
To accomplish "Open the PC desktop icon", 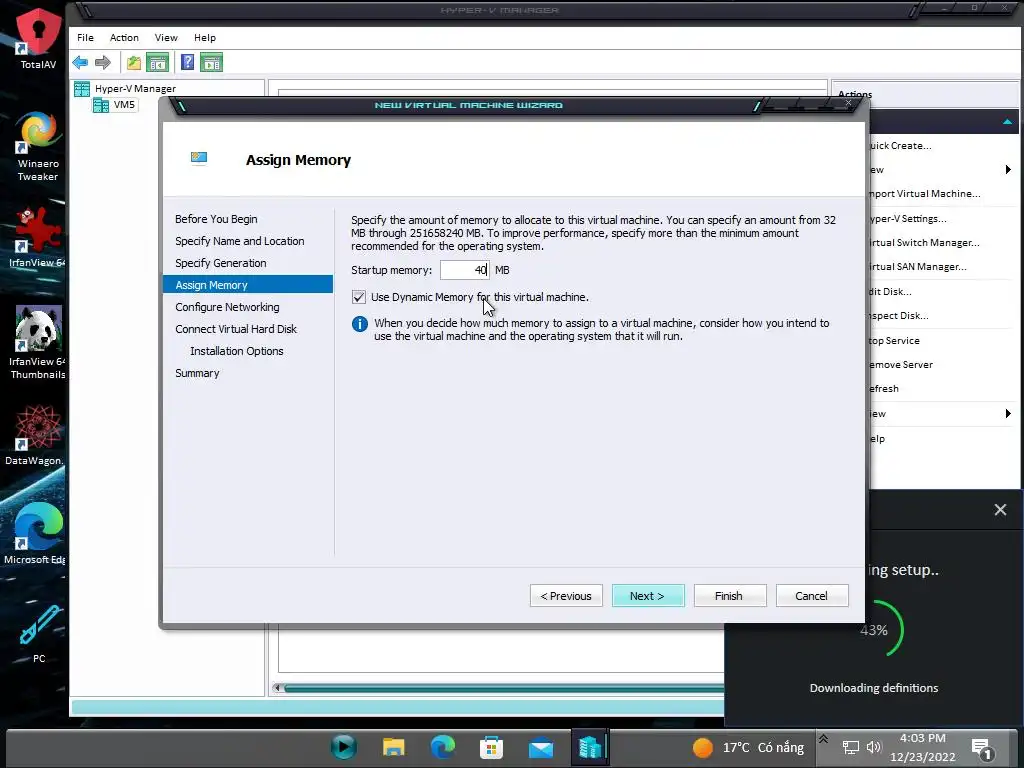I will [39, 633].
